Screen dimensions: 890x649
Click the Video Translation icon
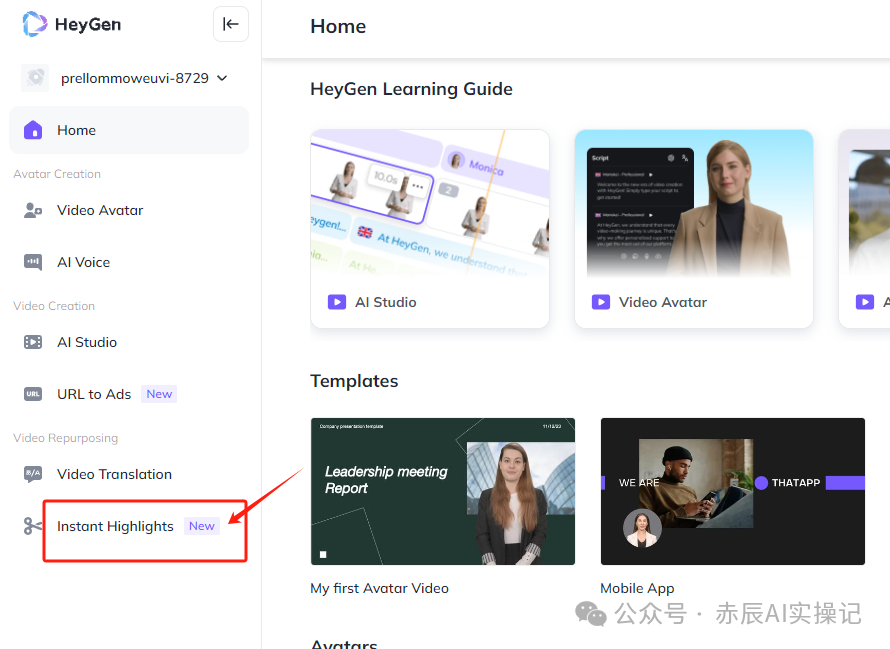pos(33,474)
